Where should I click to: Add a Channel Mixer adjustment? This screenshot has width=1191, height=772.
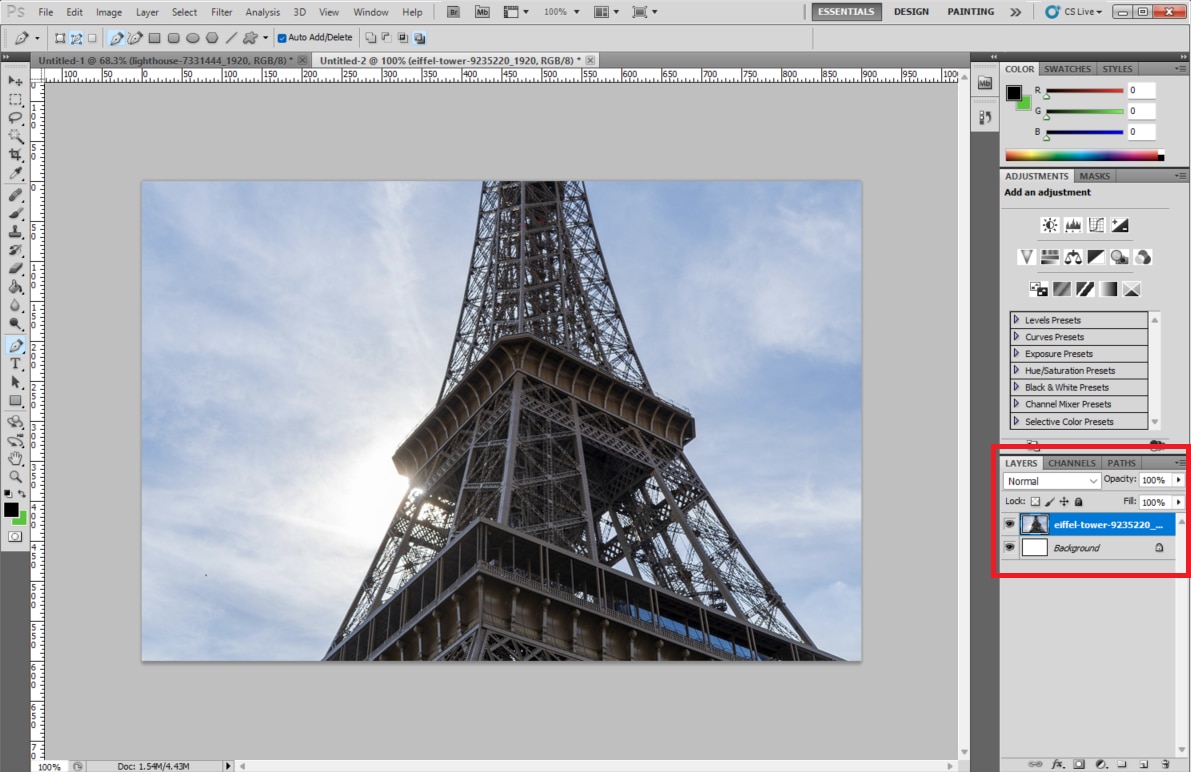pyautogui.click(x=1142, y=257)
